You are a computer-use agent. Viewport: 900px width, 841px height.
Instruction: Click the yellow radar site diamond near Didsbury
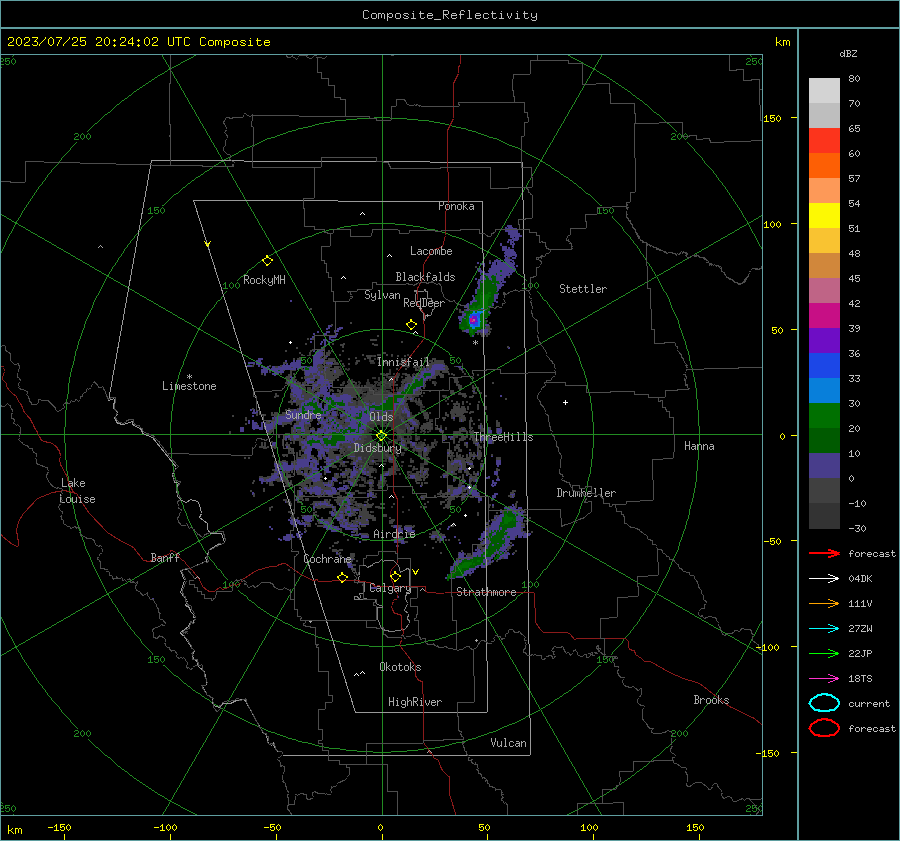coord(382,436)
